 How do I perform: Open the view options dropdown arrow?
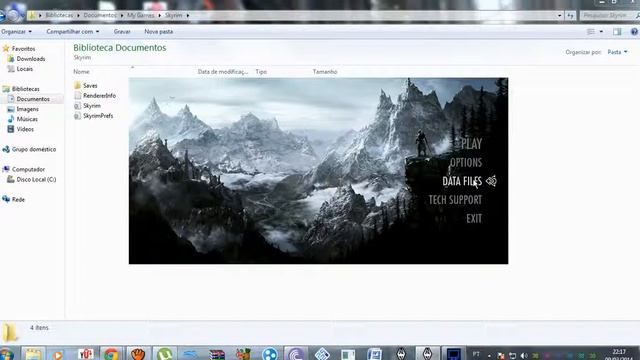tap(601, 31)
